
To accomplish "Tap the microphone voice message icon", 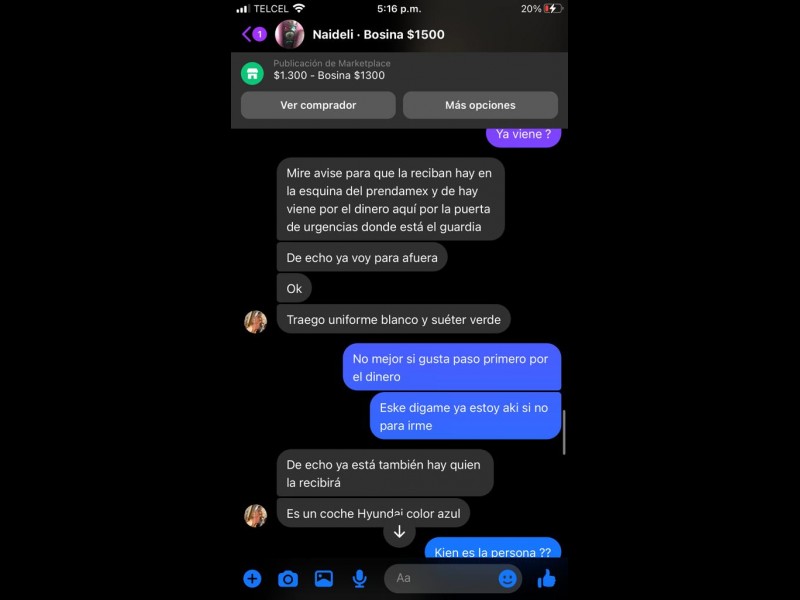I will coord(360,579).
